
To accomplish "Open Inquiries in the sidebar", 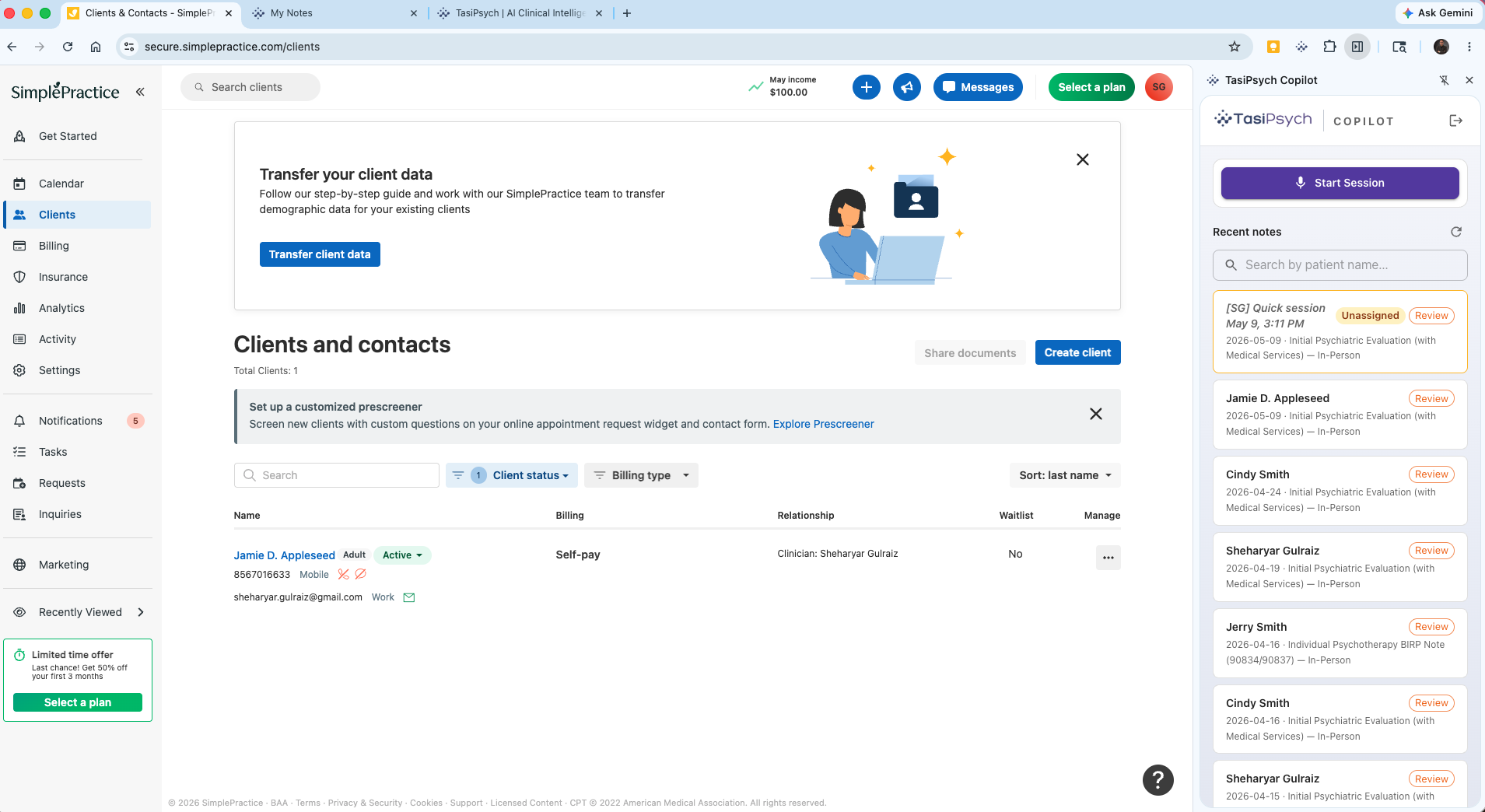I will [x=78, y=514].
